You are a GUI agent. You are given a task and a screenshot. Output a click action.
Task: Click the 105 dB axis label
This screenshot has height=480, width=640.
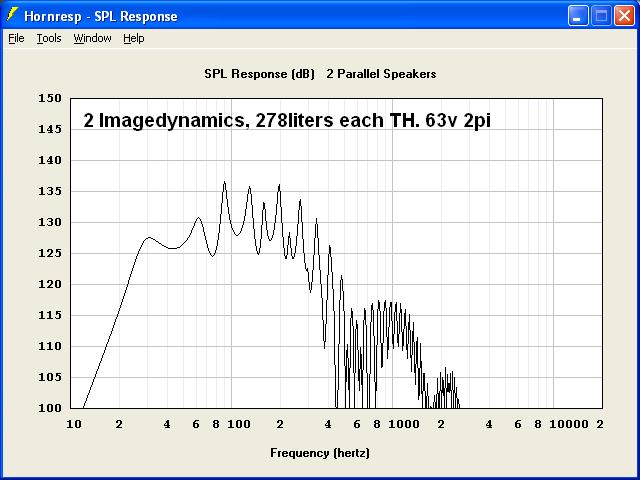(50, 377)
